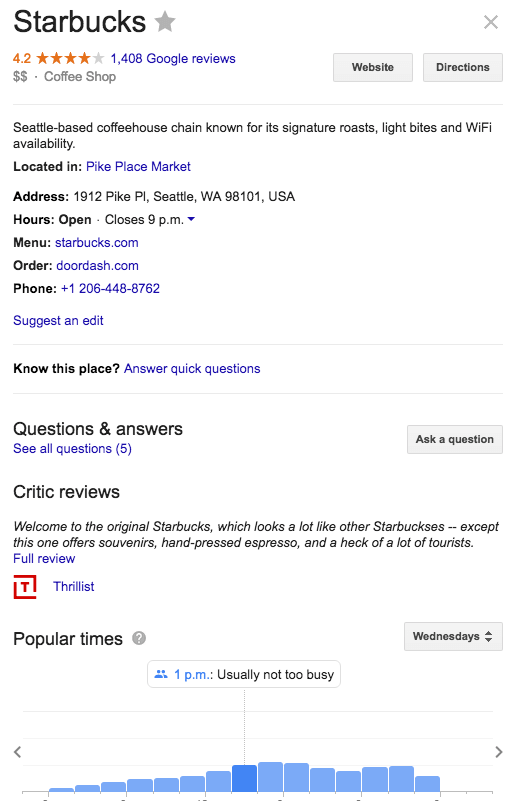
Task: See all questions (5)
Action: (x=73, y=449)
